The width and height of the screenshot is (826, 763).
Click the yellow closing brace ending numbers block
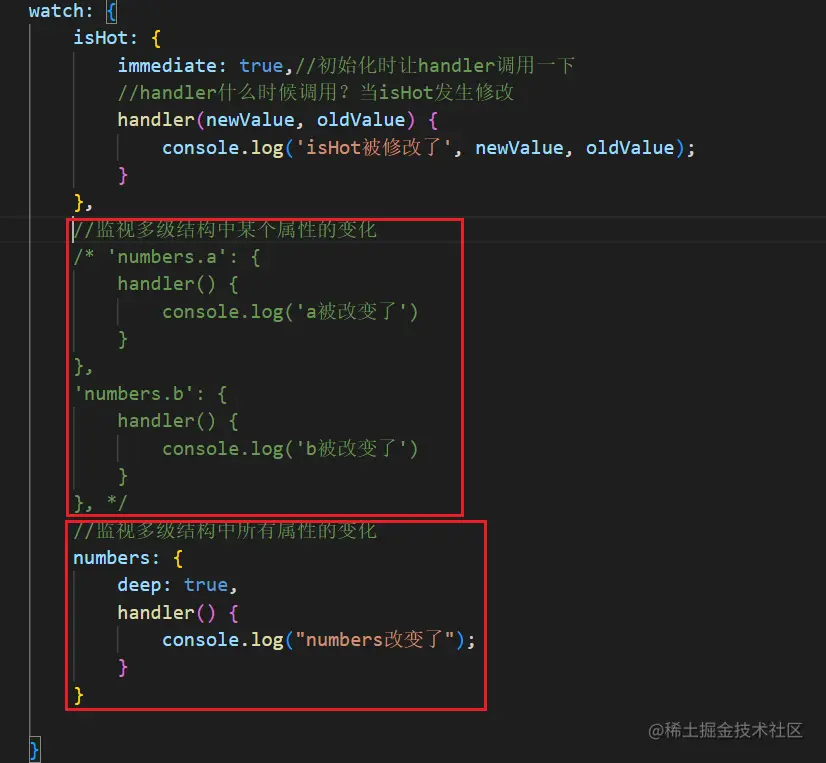click(x=78, y=695)
